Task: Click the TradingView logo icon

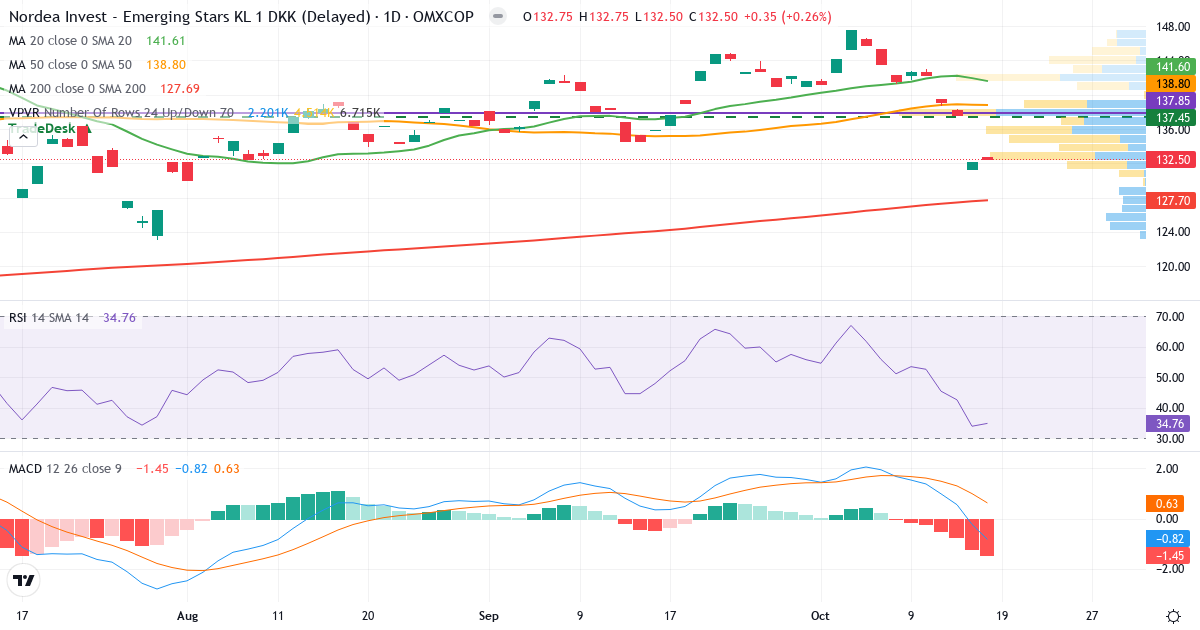Action: [24, 580]
